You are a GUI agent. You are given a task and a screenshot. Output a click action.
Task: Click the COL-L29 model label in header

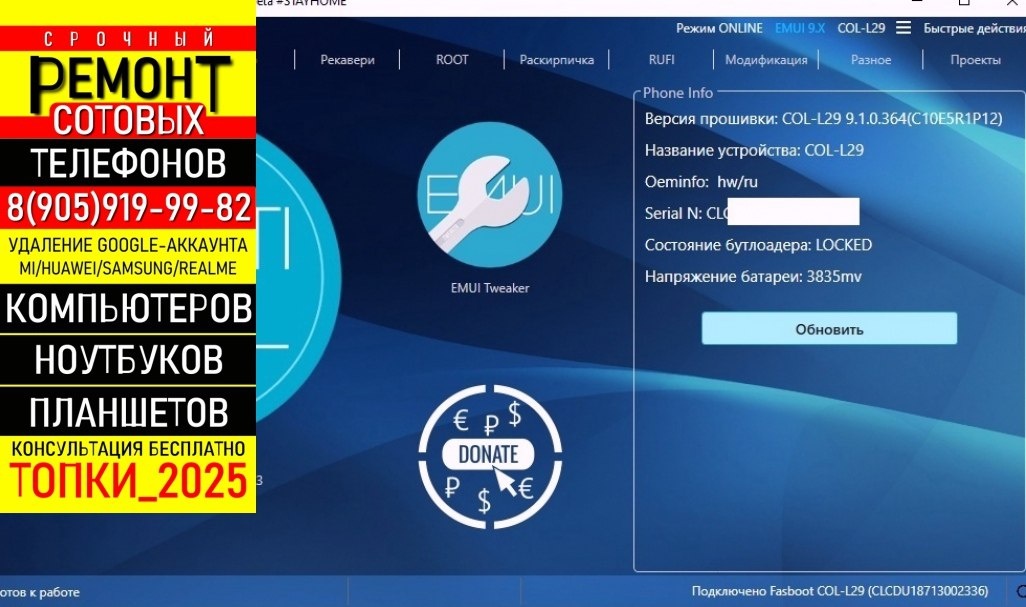(861, 28)
